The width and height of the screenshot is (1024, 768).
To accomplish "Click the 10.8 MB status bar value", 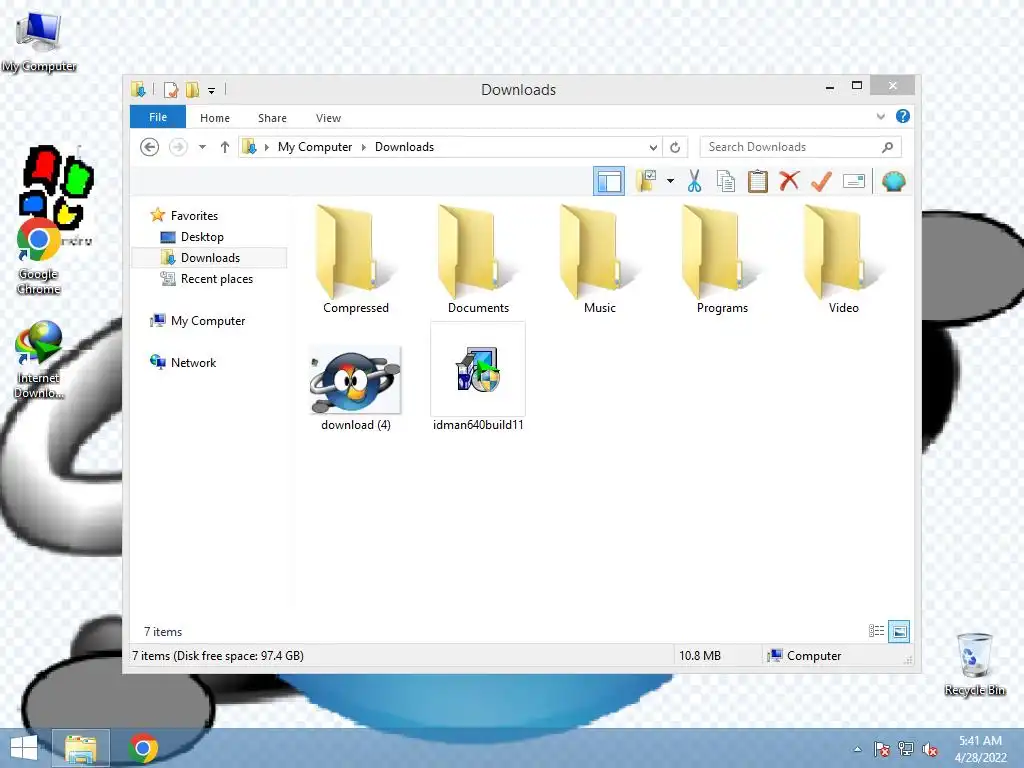I will click(x=700, y=655).
